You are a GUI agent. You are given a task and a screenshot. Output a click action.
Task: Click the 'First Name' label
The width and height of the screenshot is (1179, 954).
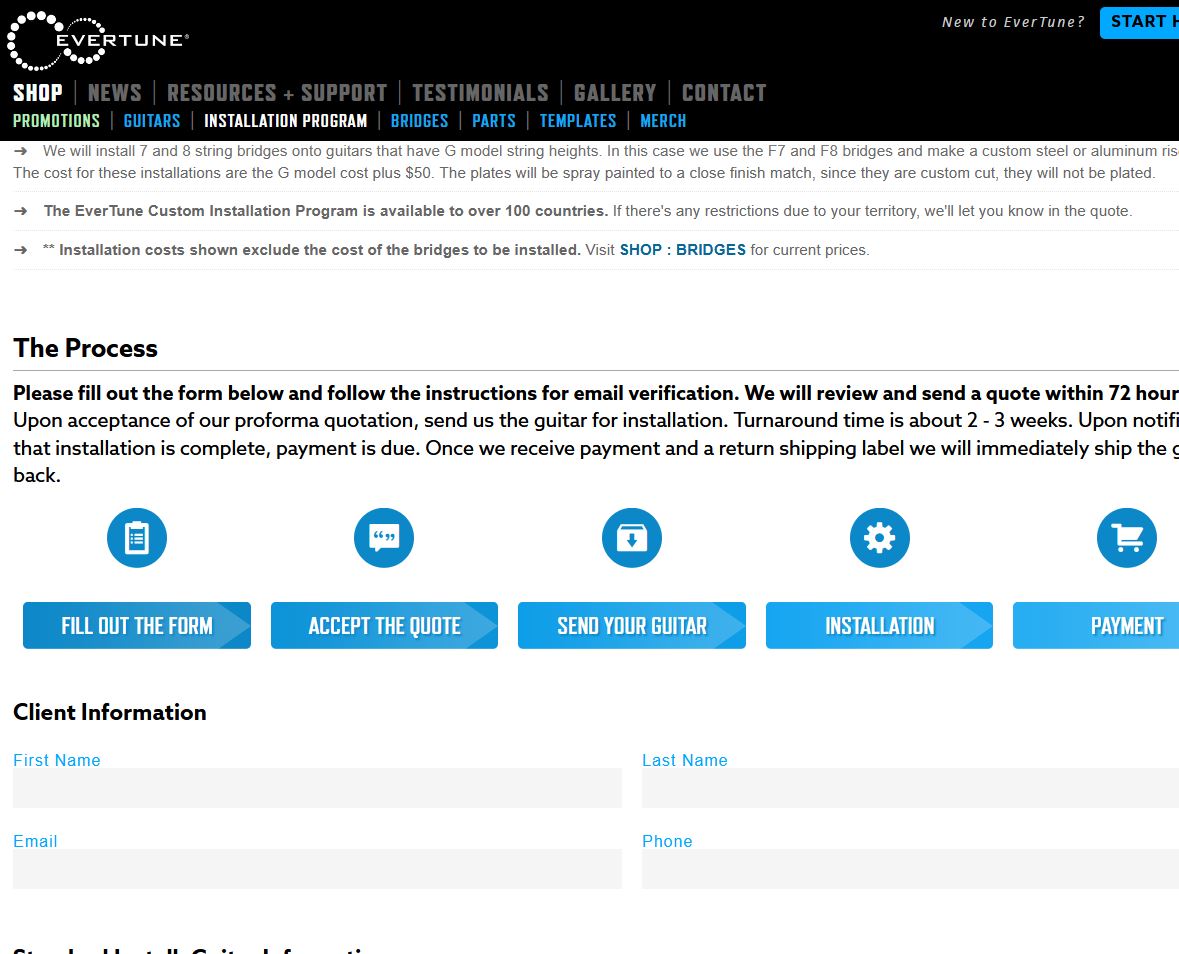[x=56, y=760]
